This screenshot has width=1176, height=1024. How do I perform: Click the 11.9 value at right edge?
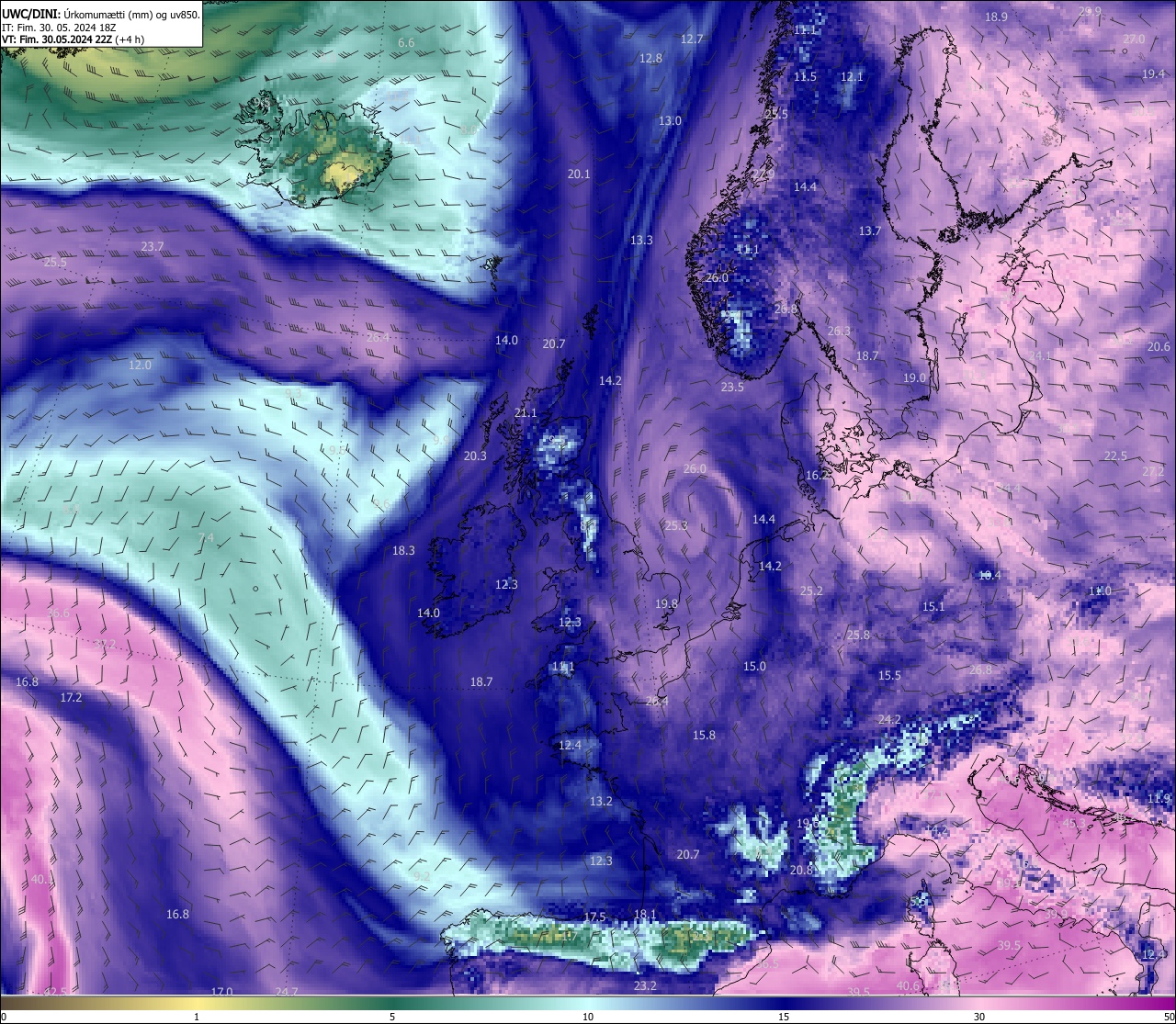1159,799
